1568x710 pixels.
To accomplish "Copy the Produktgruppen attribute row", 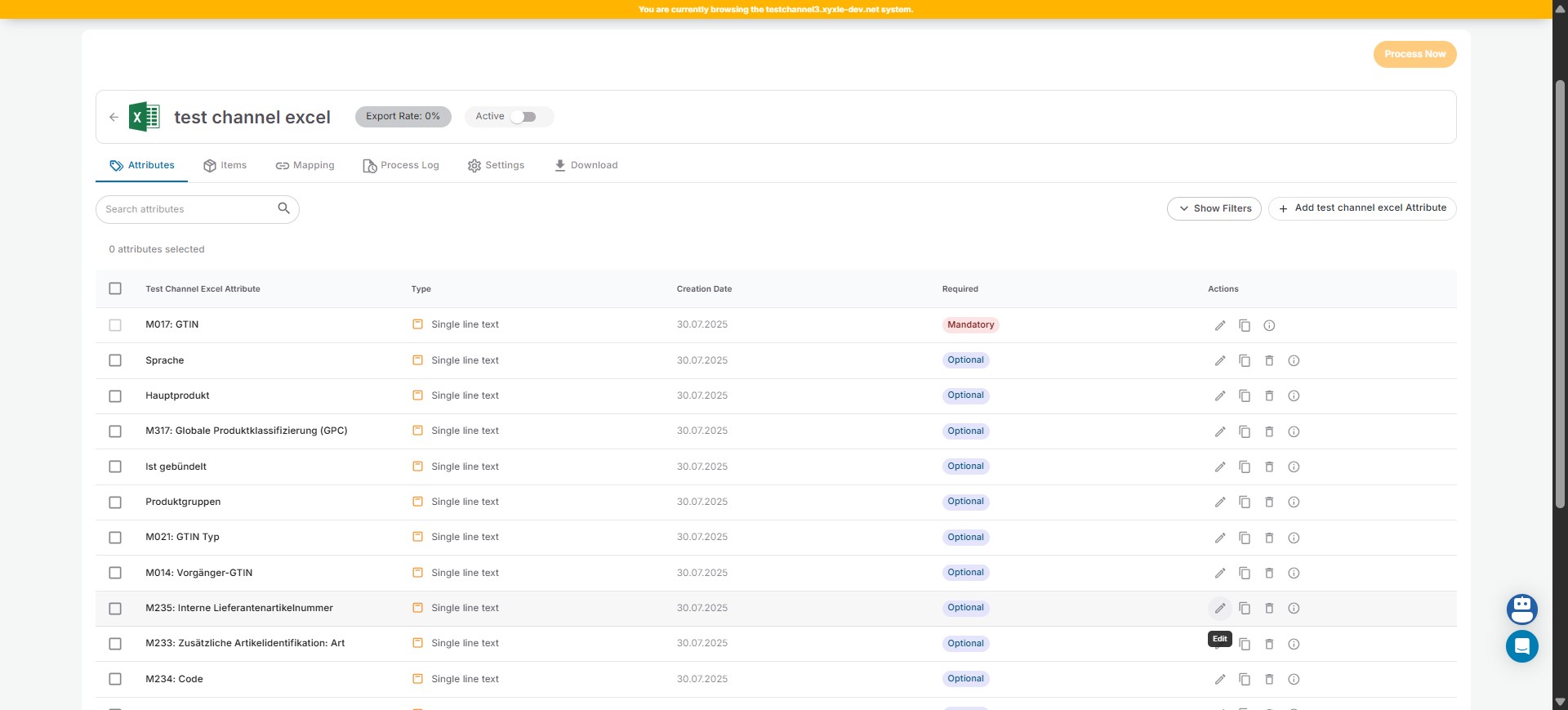I will 1244,502.
